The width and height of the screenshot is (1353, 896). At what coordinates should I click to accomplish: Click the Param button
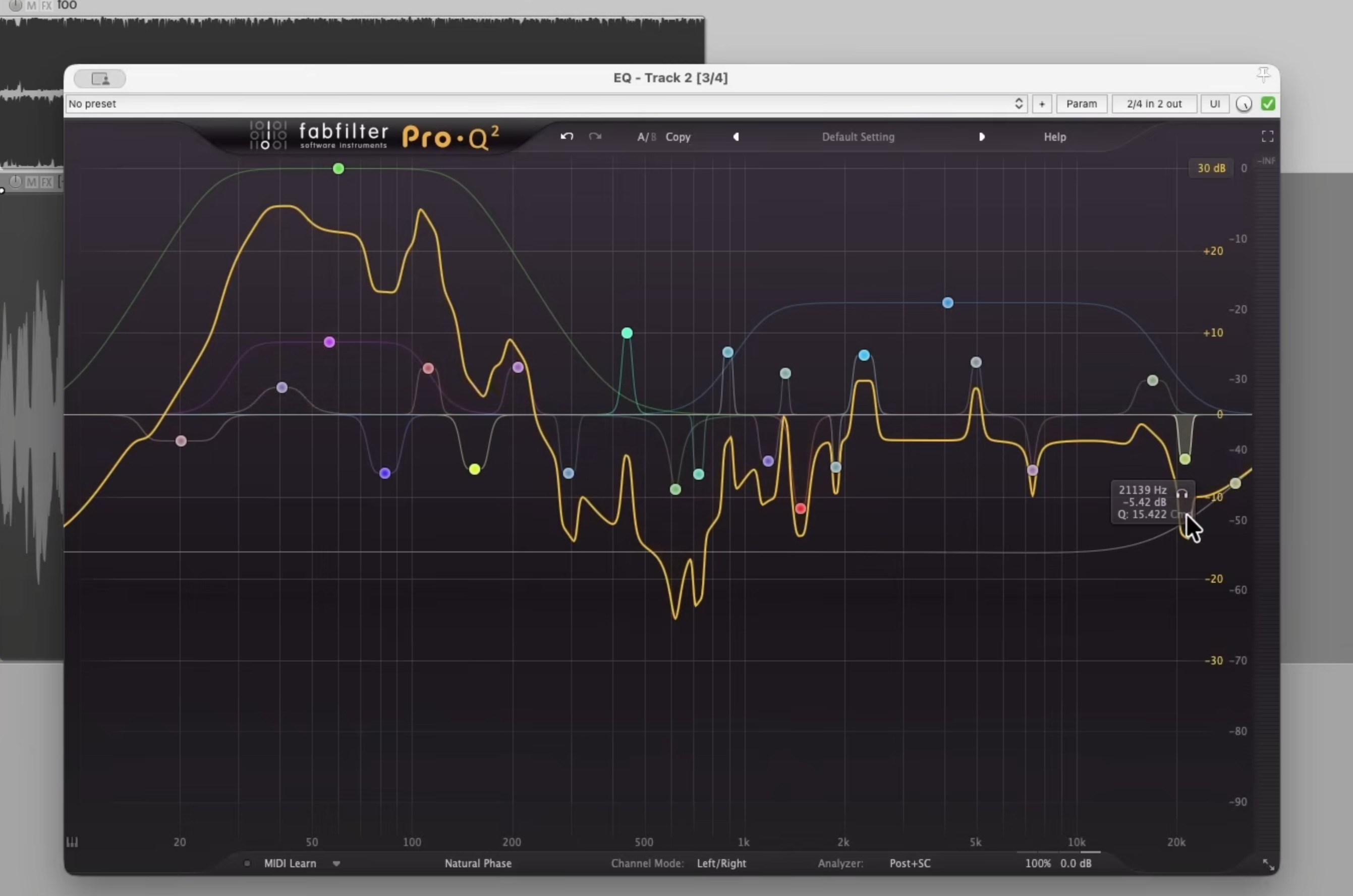tap(1081, 104)
